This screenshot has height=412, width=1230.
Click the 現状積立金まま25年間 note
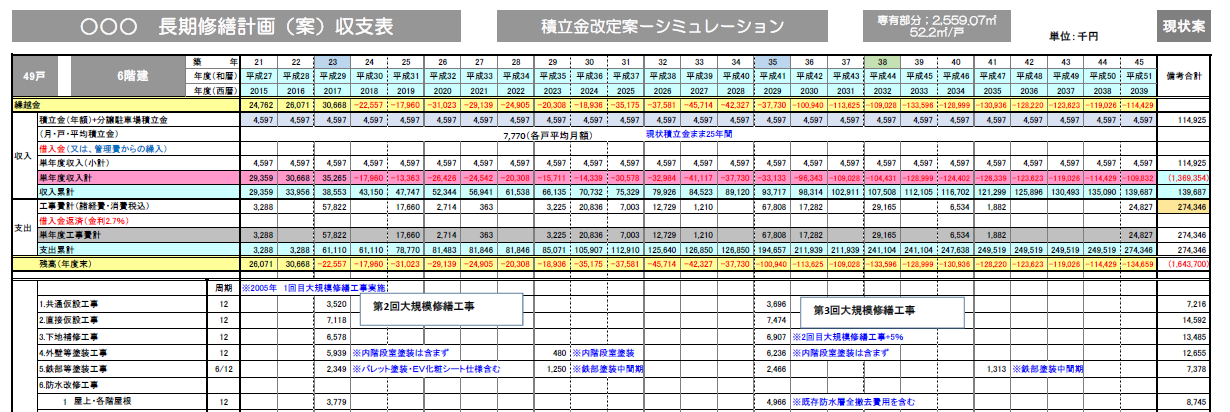(x=687, y=133)
